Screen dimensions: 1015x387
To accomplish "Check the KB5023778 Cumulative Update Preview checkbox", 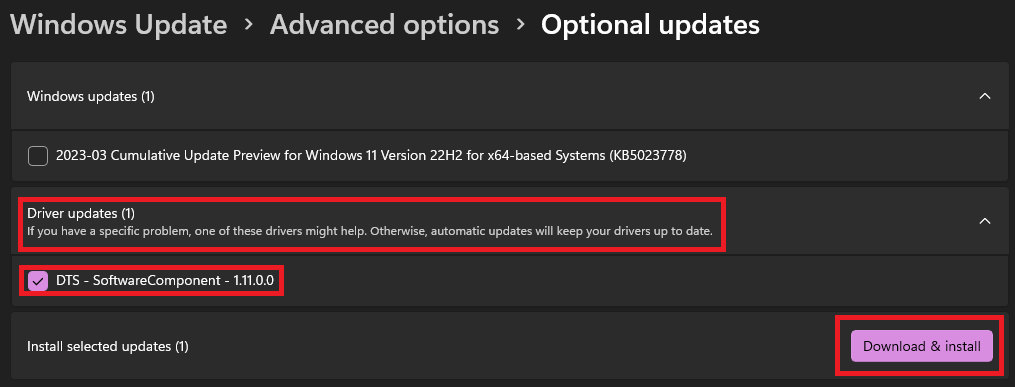I will tap(38, 156).
